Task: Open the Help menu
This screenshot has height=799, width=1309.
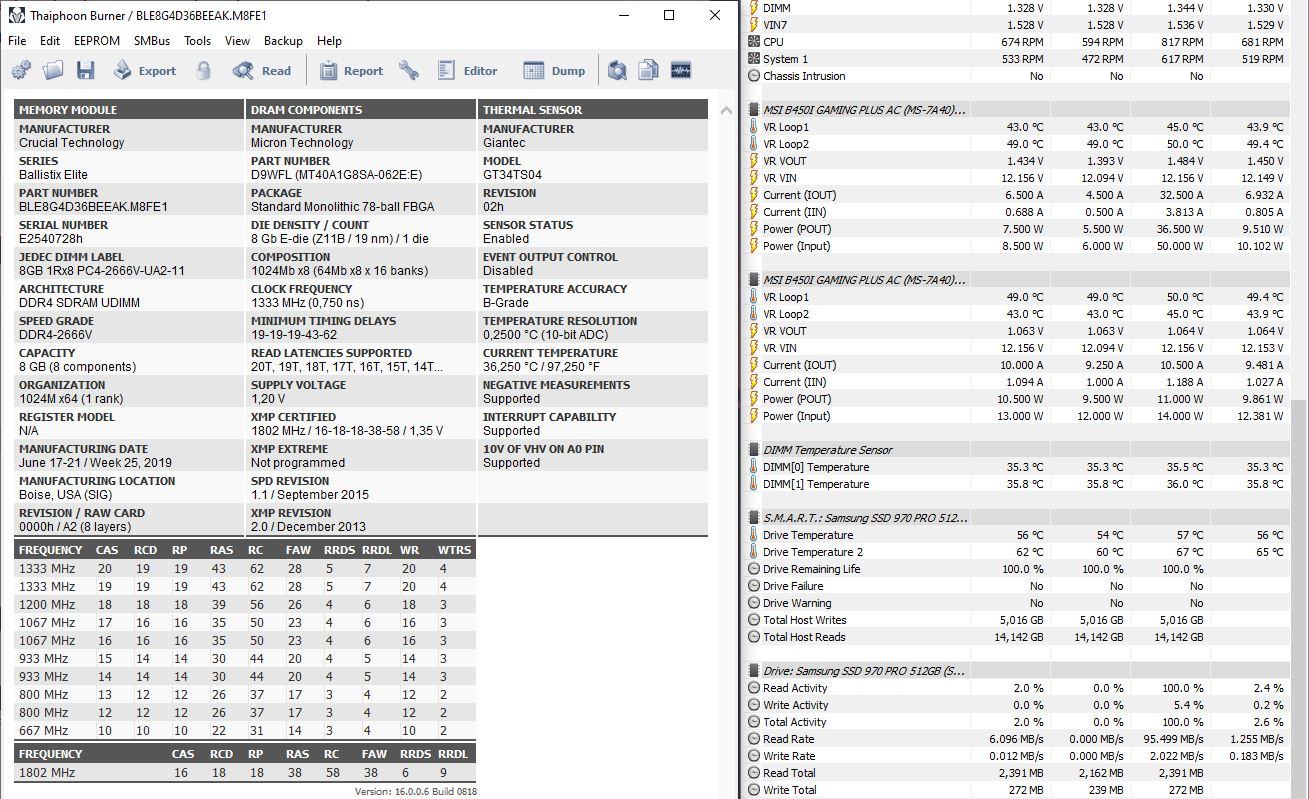Action: (329, 41)
